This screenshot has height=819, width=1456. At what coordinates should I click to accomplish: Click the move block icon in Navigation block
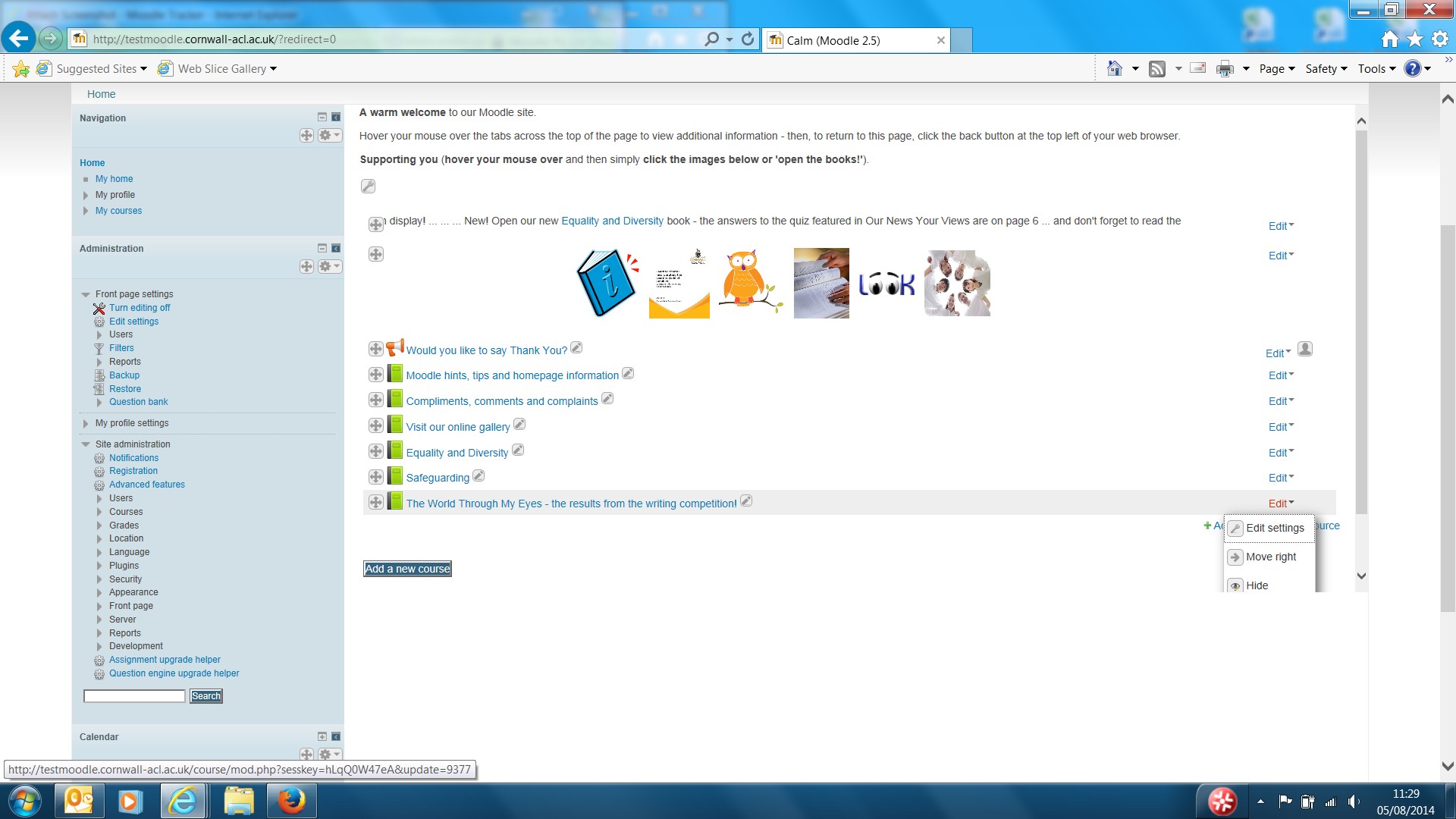point(306,135)
